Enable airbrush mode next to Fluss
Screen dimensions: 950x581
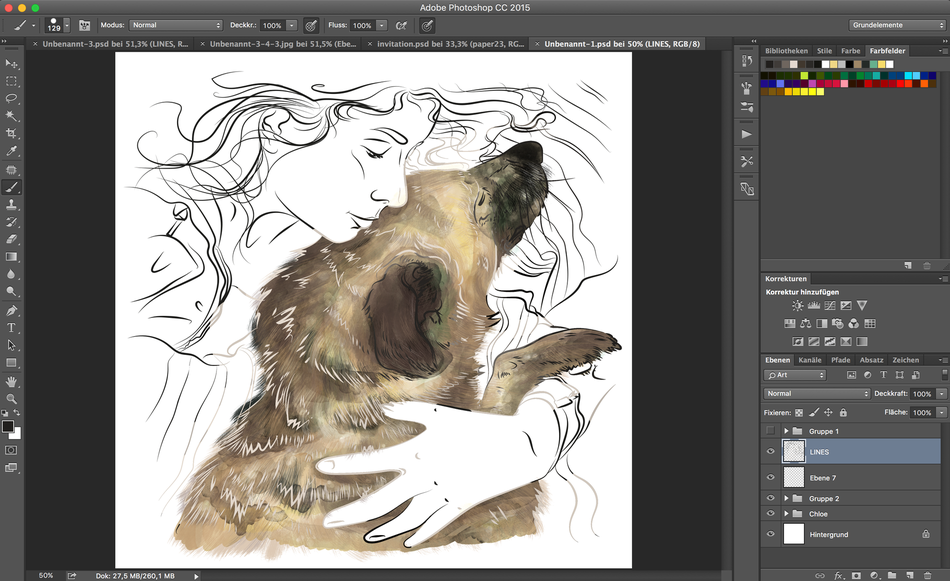pos(400,25)
